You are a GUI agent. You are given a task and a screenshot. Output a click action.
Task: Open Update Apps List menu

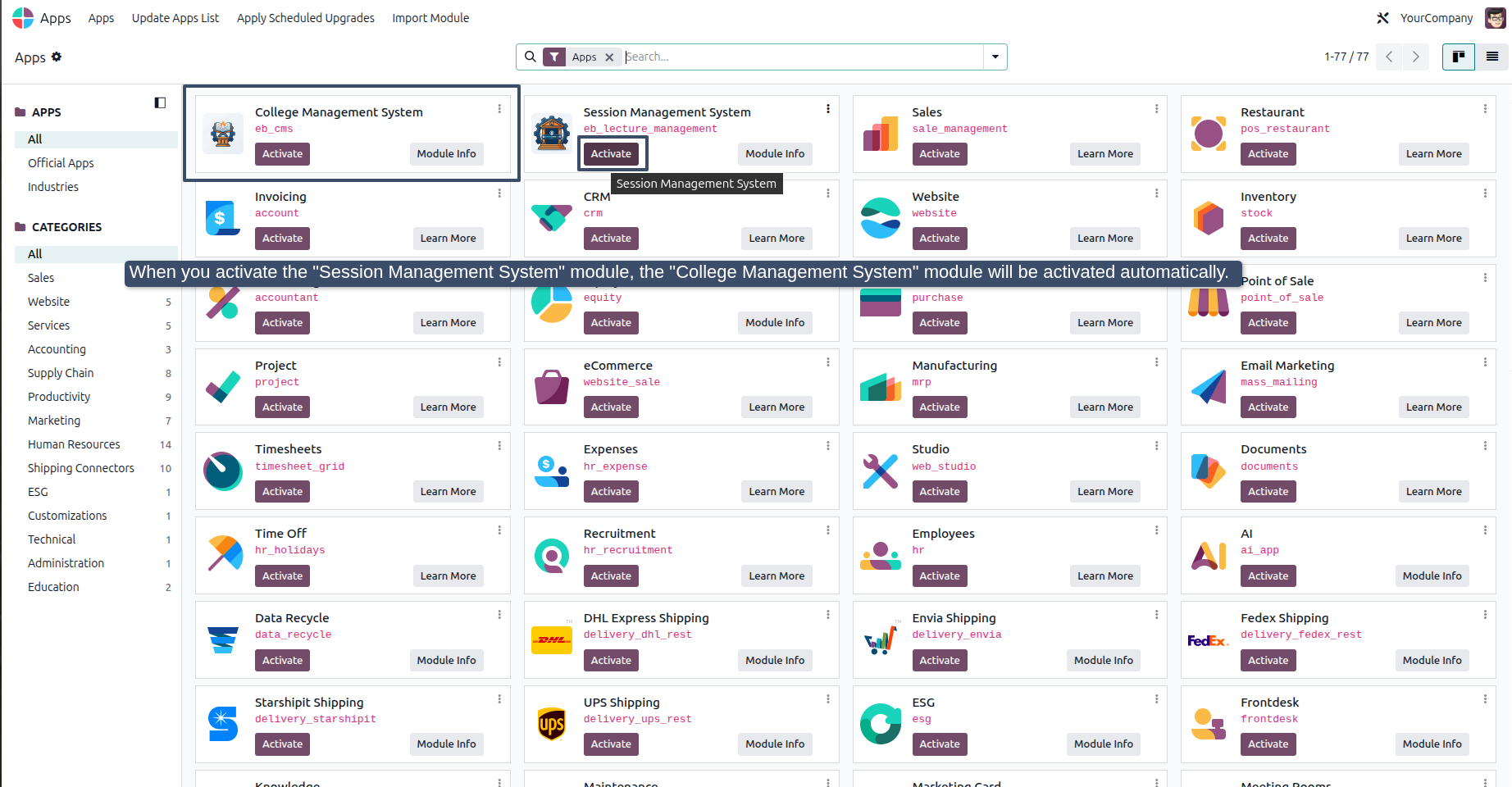point(175,18)
